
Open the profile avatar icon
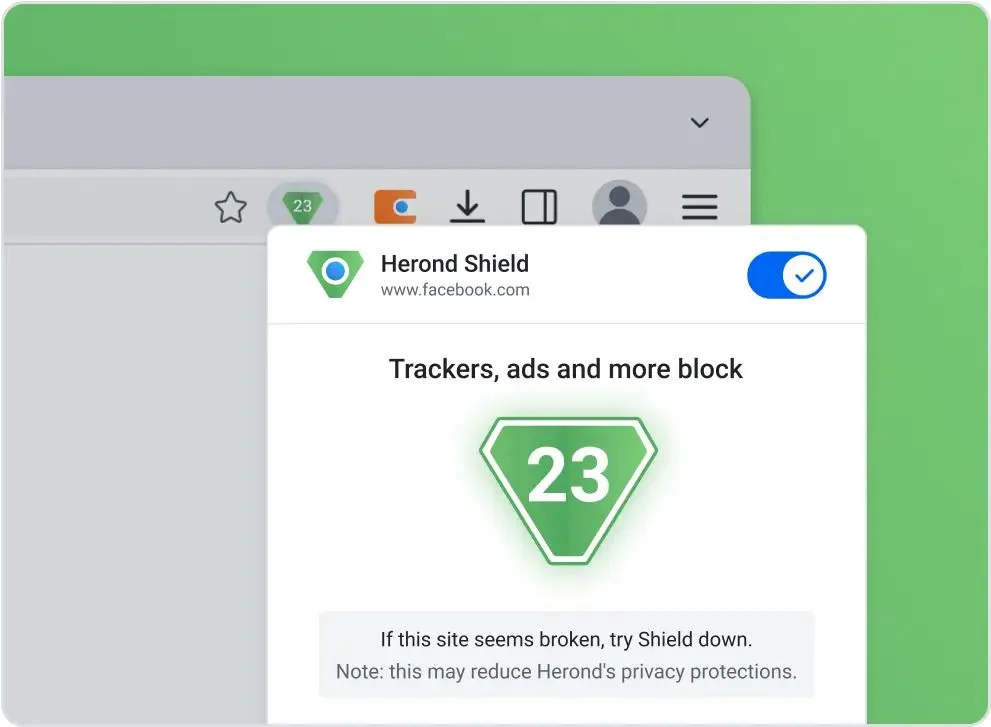click(x=619, y=205)
